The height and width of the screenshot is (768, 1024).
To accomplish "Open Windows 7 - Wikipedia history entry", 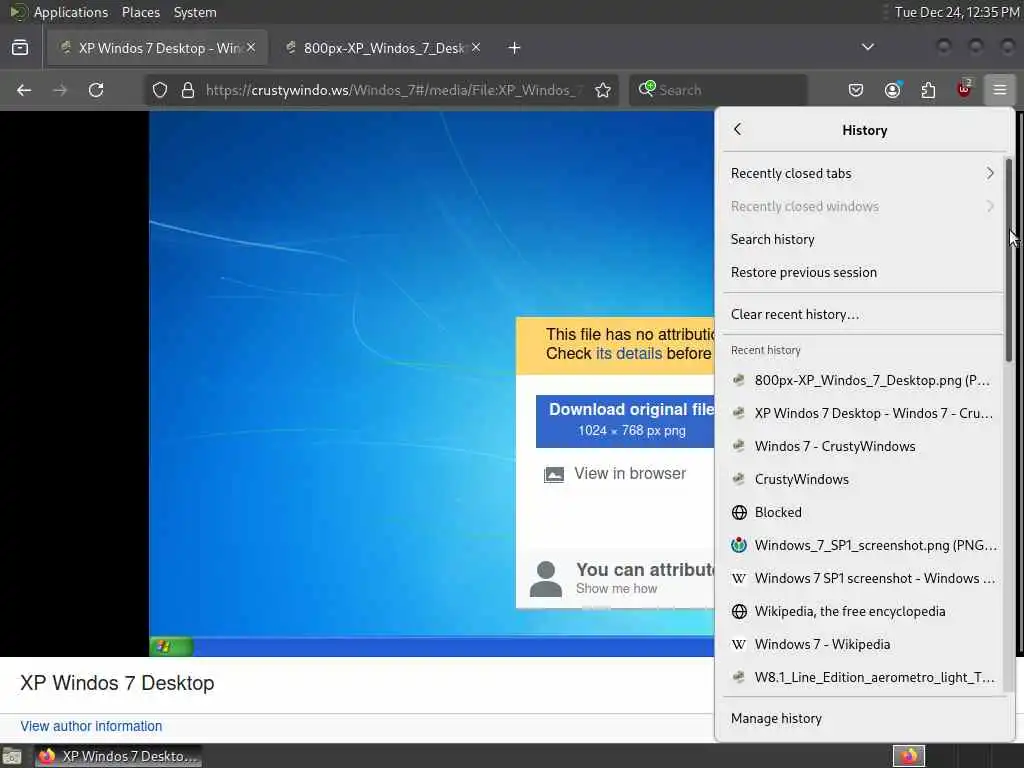I will pos(862,644).
